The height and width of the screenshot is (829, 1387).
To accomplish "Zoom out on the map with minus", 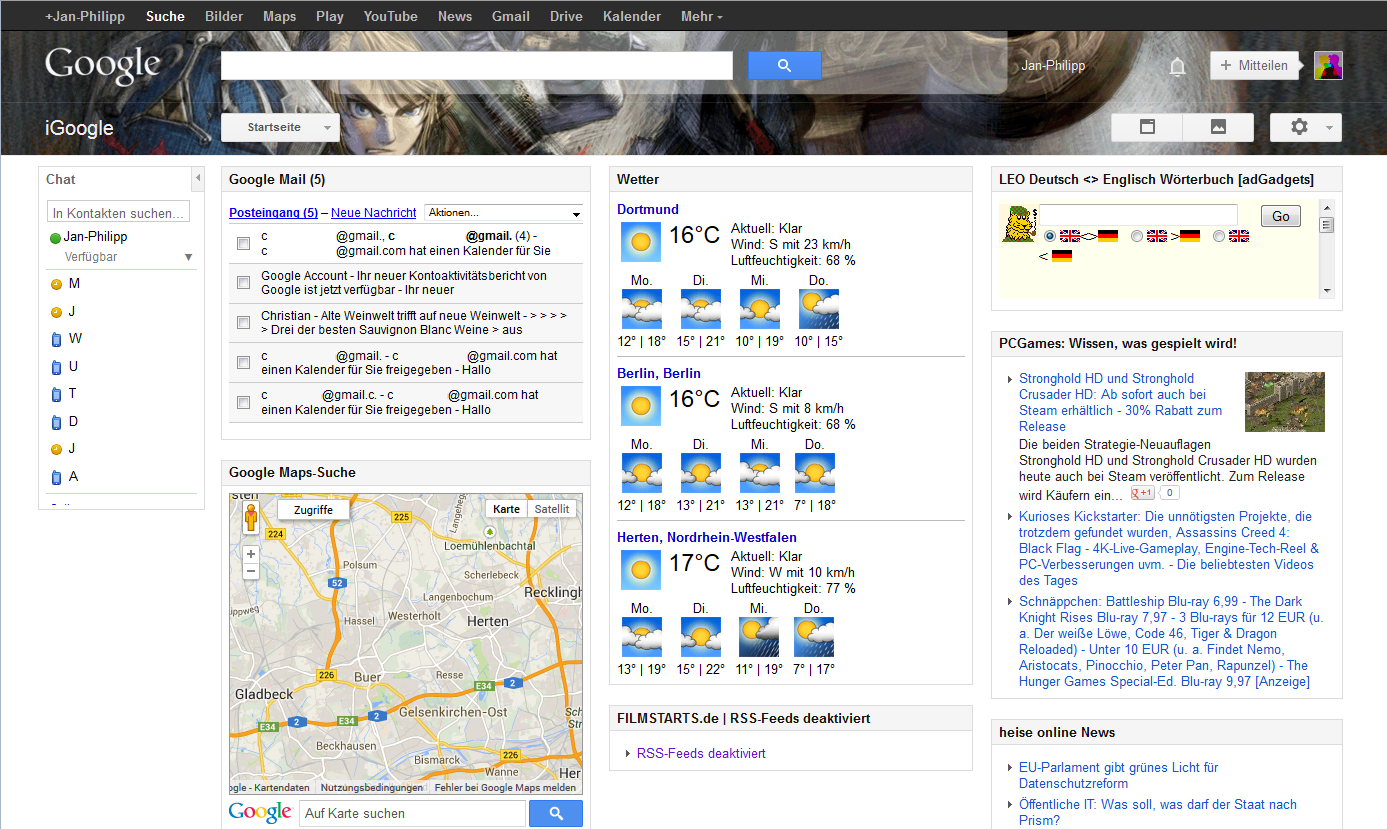I will (251, 571).
